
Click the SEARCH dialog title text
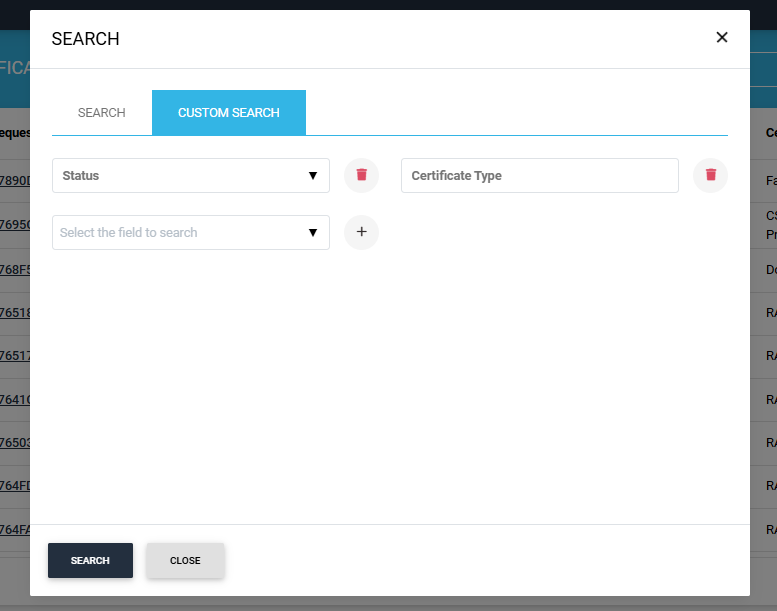click(85, 39)
